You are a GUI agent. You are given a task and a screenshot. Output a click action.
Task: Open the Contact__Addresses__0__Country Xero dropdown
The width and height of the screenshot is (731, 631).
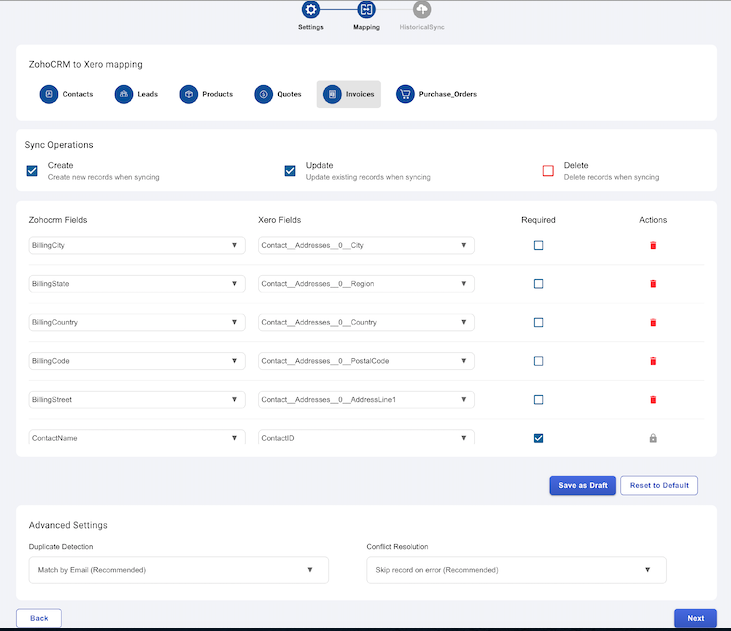pyautogui.click(x=366, y=322)
